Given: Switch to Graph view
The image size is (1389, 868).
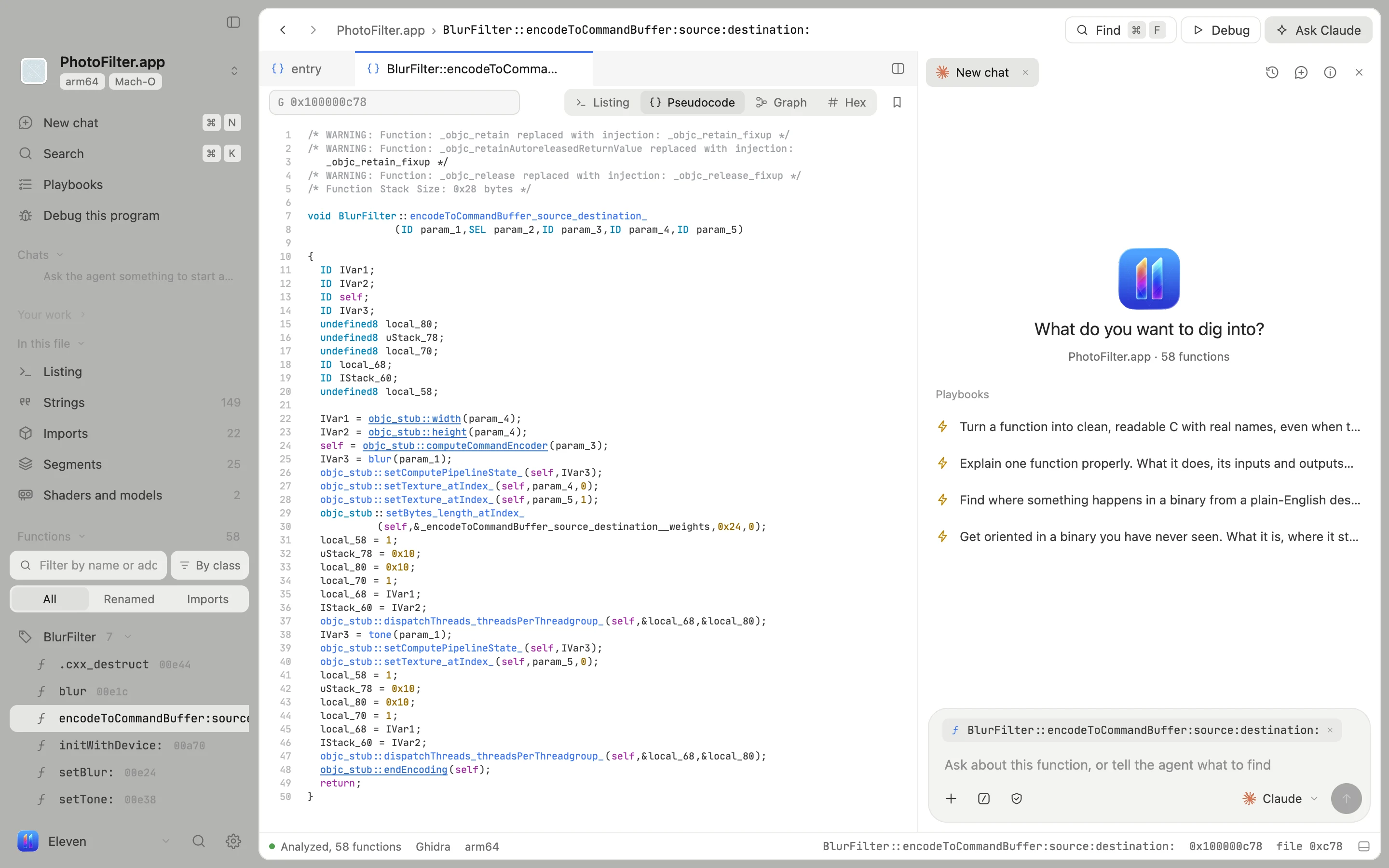Looking at the screenshot, I should tap(781, 102).
